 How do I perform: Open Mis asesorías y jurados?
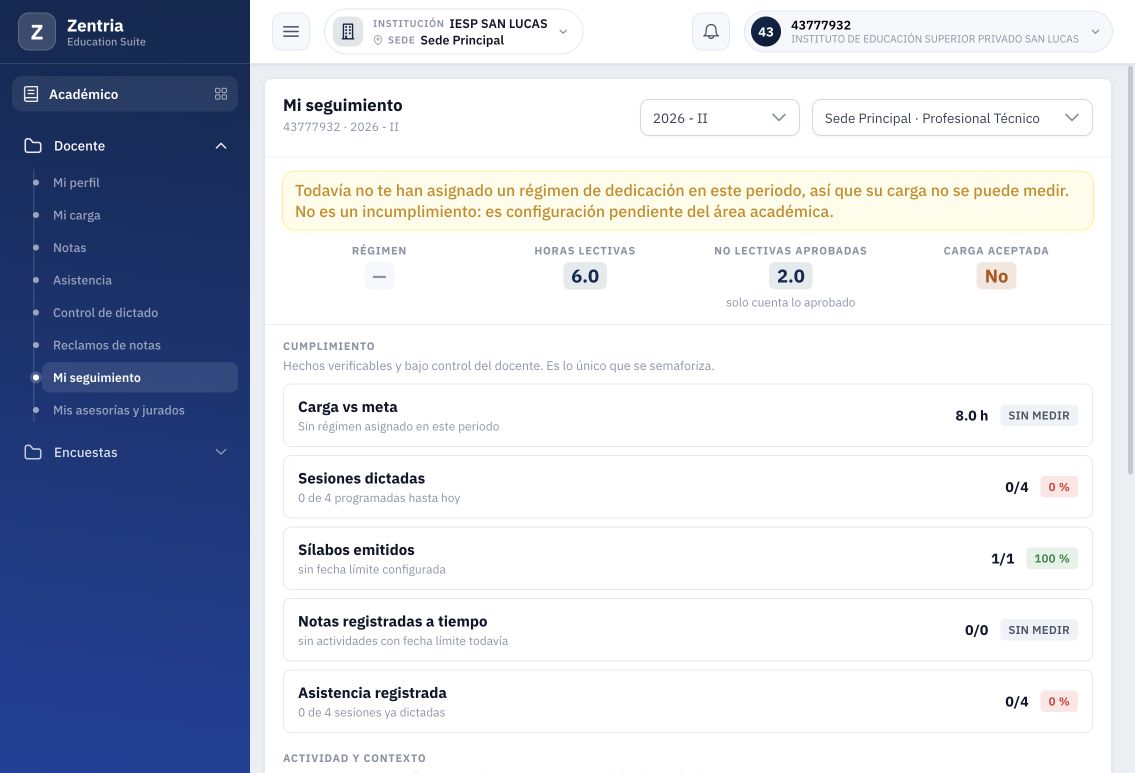119,410
